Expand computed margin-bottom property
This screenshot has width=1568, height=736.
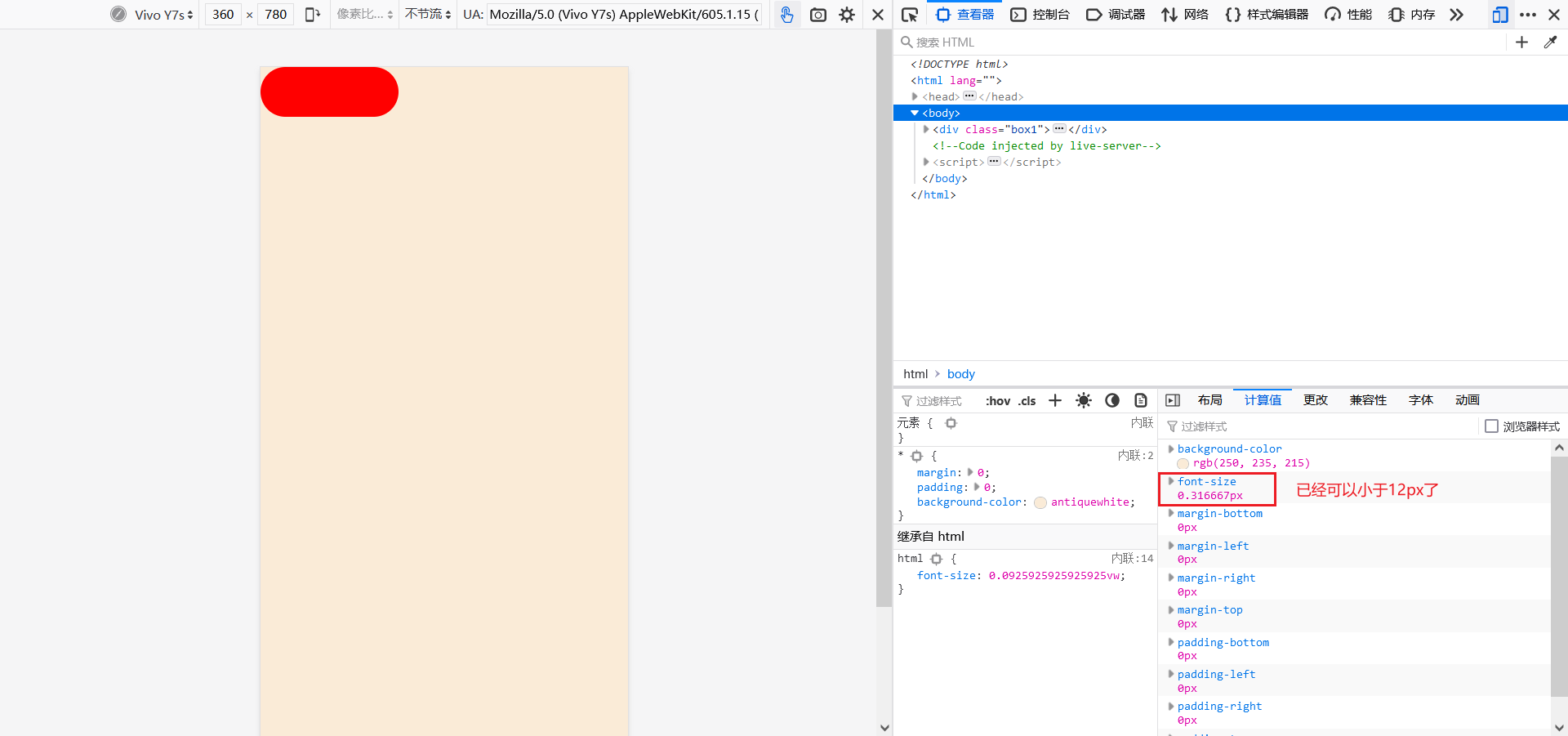pos(1170,514)
